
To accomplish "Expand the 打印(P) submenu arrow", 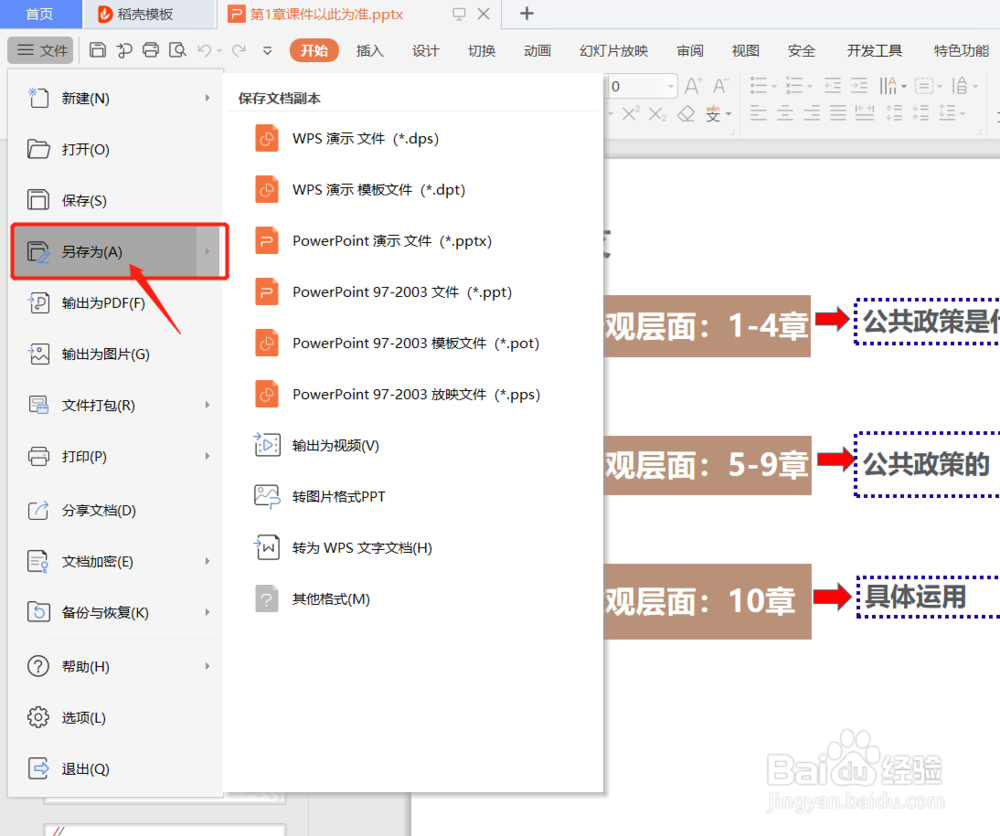I will tap(207, 456).
